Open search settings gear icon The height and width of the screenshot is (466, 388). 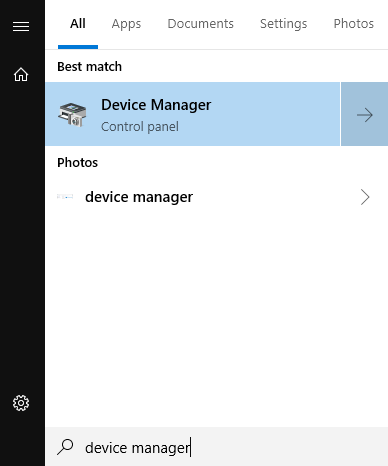pos(21,403)
